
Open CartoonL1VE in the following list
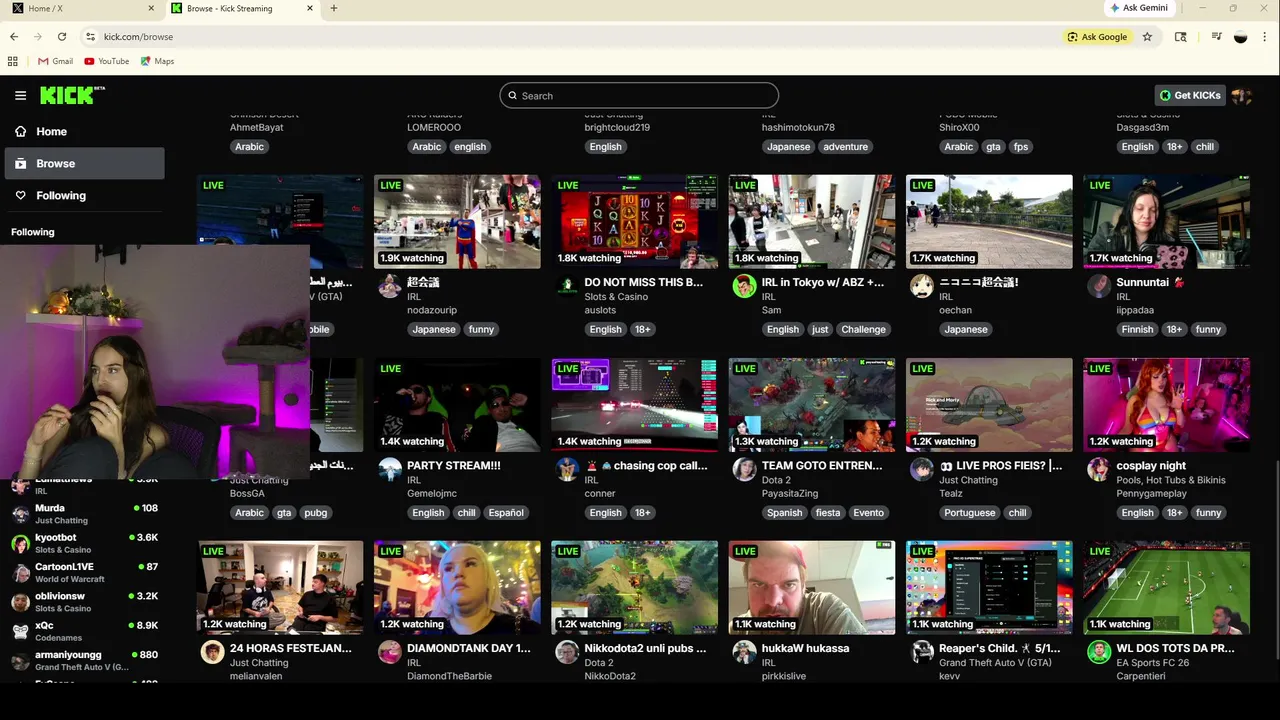pyautogui.click(x=84, y=572)
